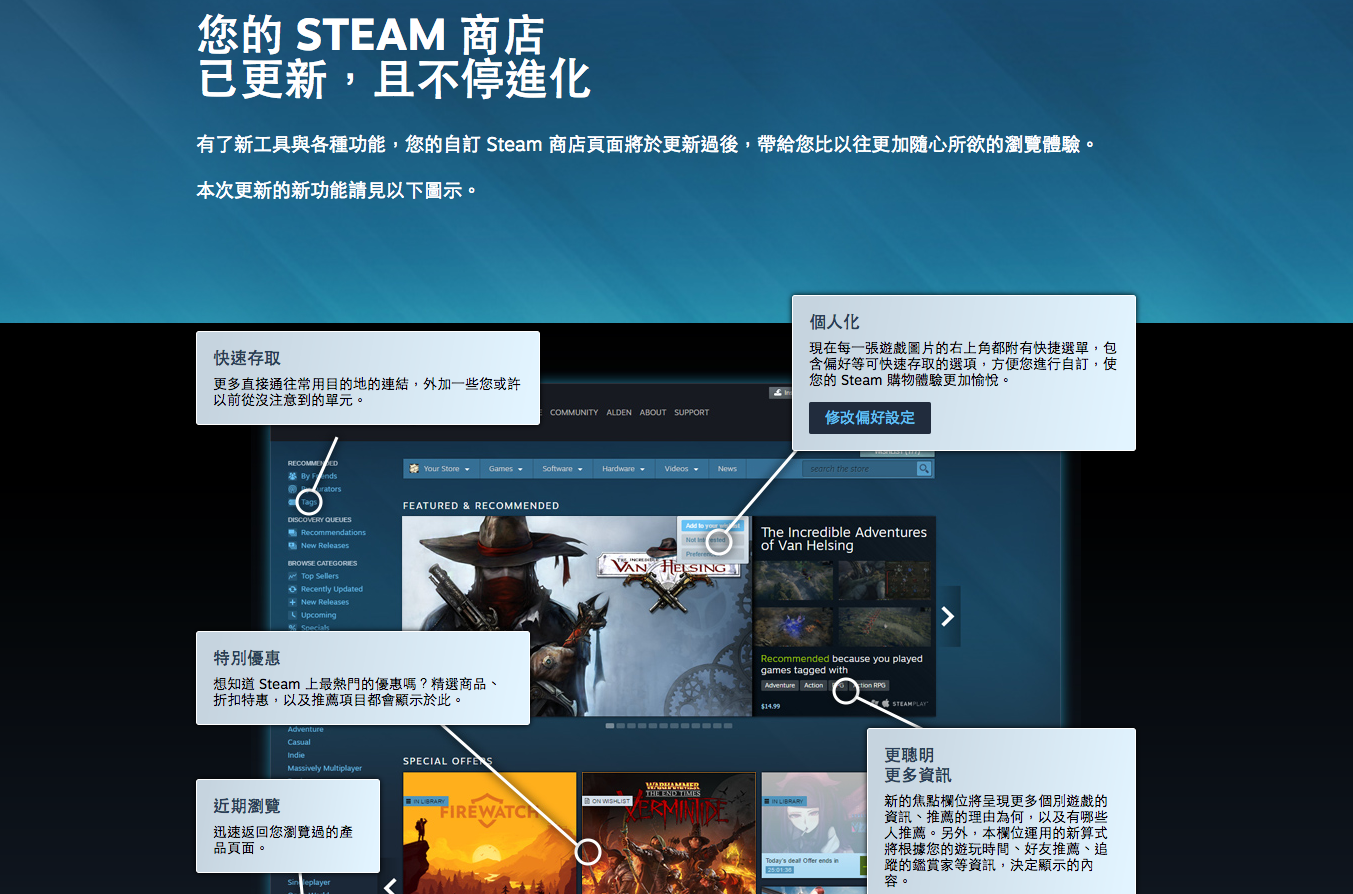The height and width of the screenshot is (894, 1353).
Task: Expand the Software dropdown
Action: tap(562, 469)
